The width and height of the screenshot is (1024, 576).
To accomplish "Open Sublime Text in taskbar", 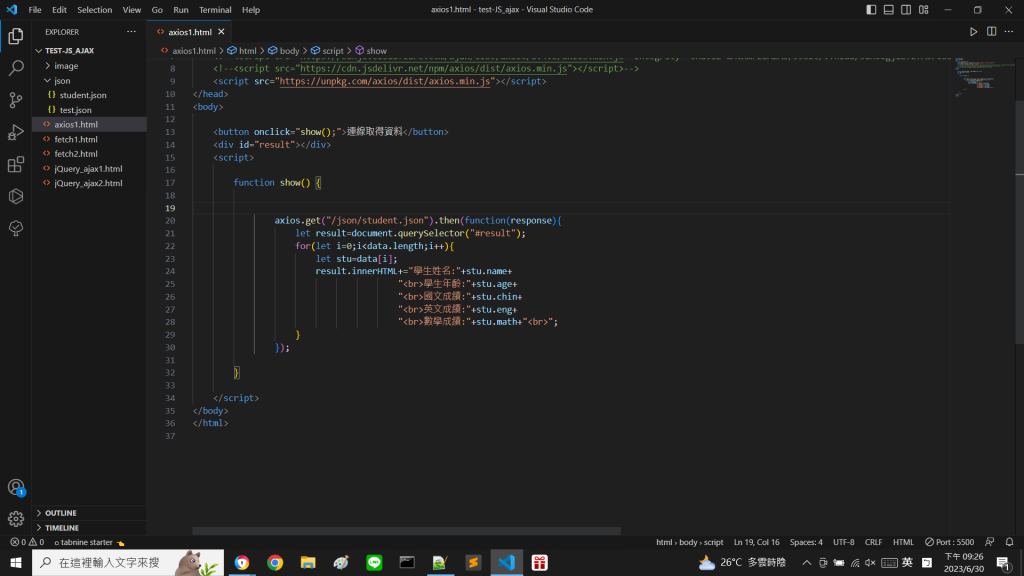I will pos(473,562).
